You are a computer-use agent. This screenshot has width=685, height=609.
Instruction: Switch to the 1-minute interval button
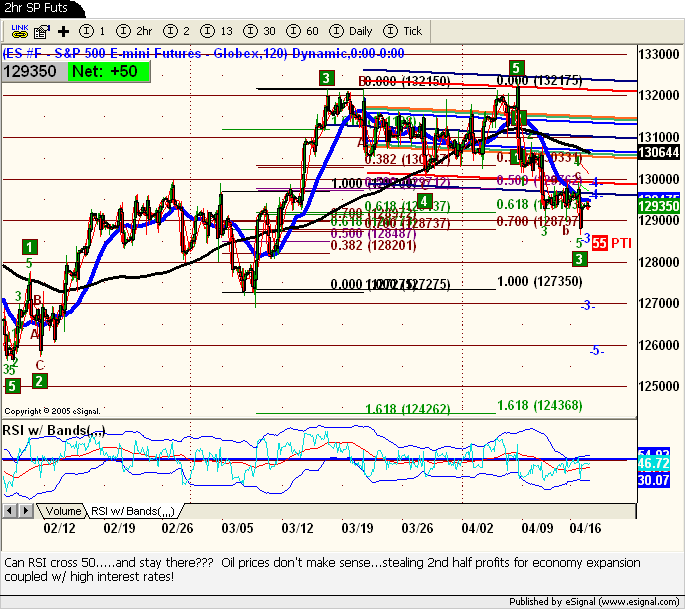(x=94, y=31)
